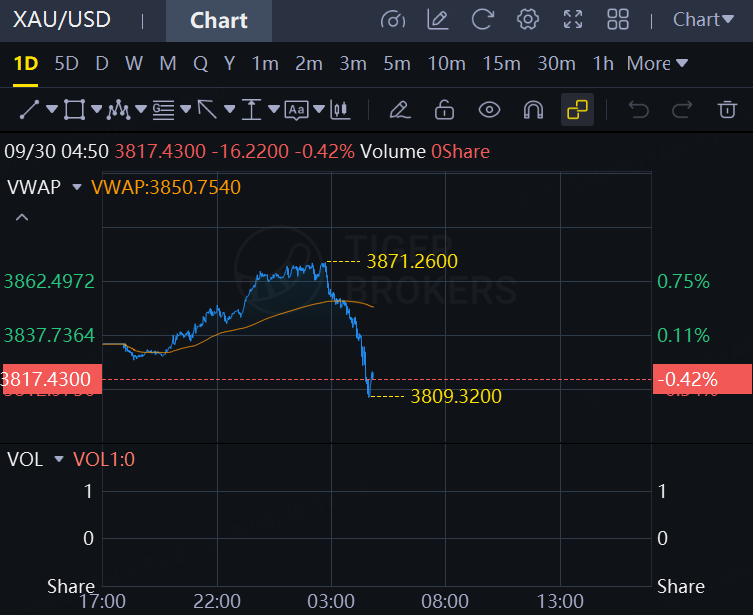The height and width of the screenshot is (615, 753).
Task: Expand chart to fullscreen icon
Action: click(x=572, y=20)
